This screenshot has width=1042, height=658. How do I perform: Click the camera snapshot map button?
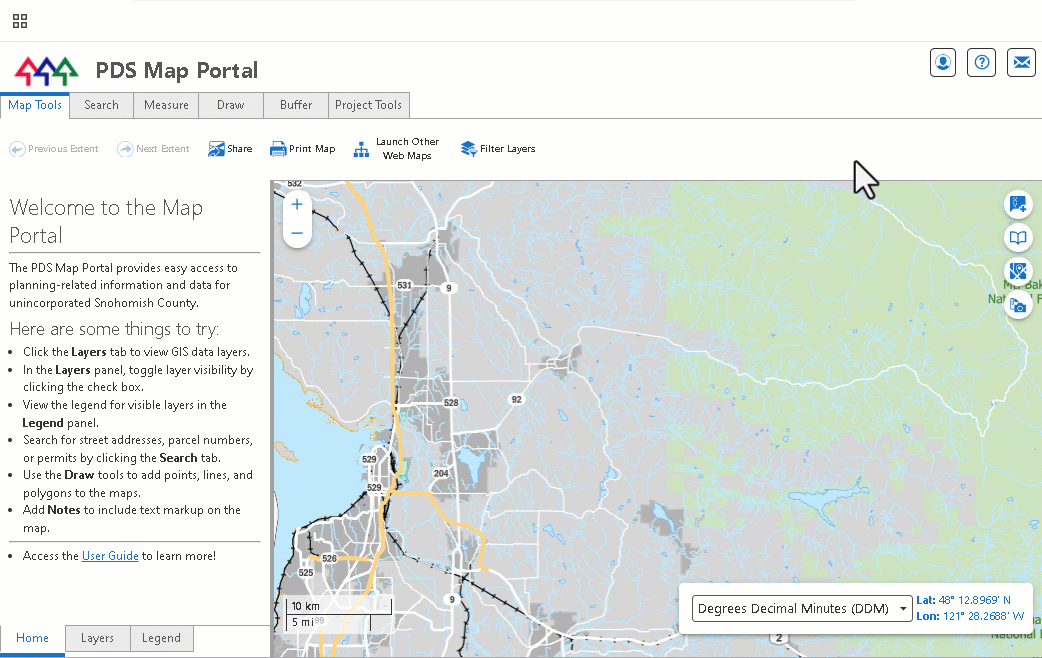1018,305
